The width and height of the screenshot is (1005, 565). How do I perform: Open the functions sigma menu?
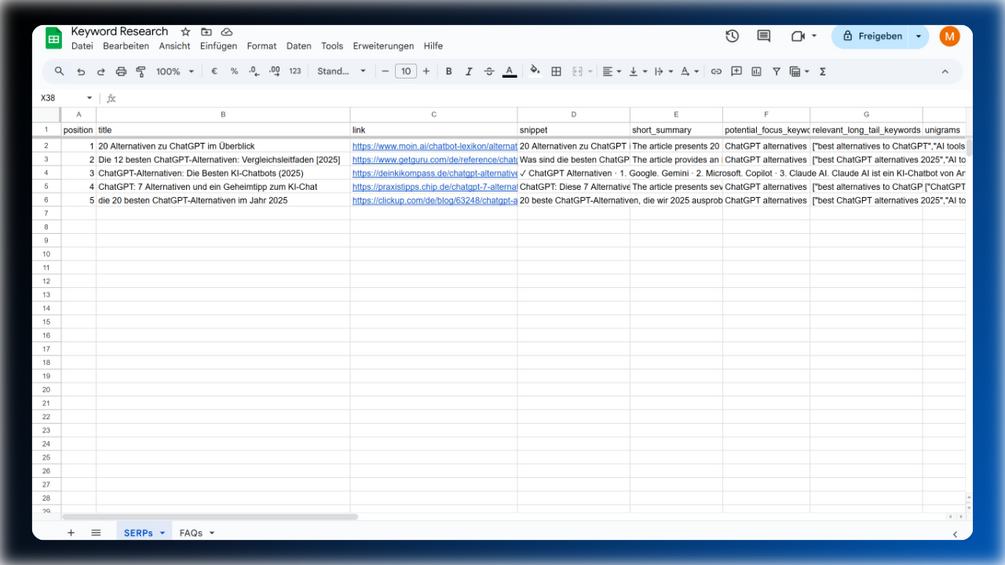[x=822, y=72]
